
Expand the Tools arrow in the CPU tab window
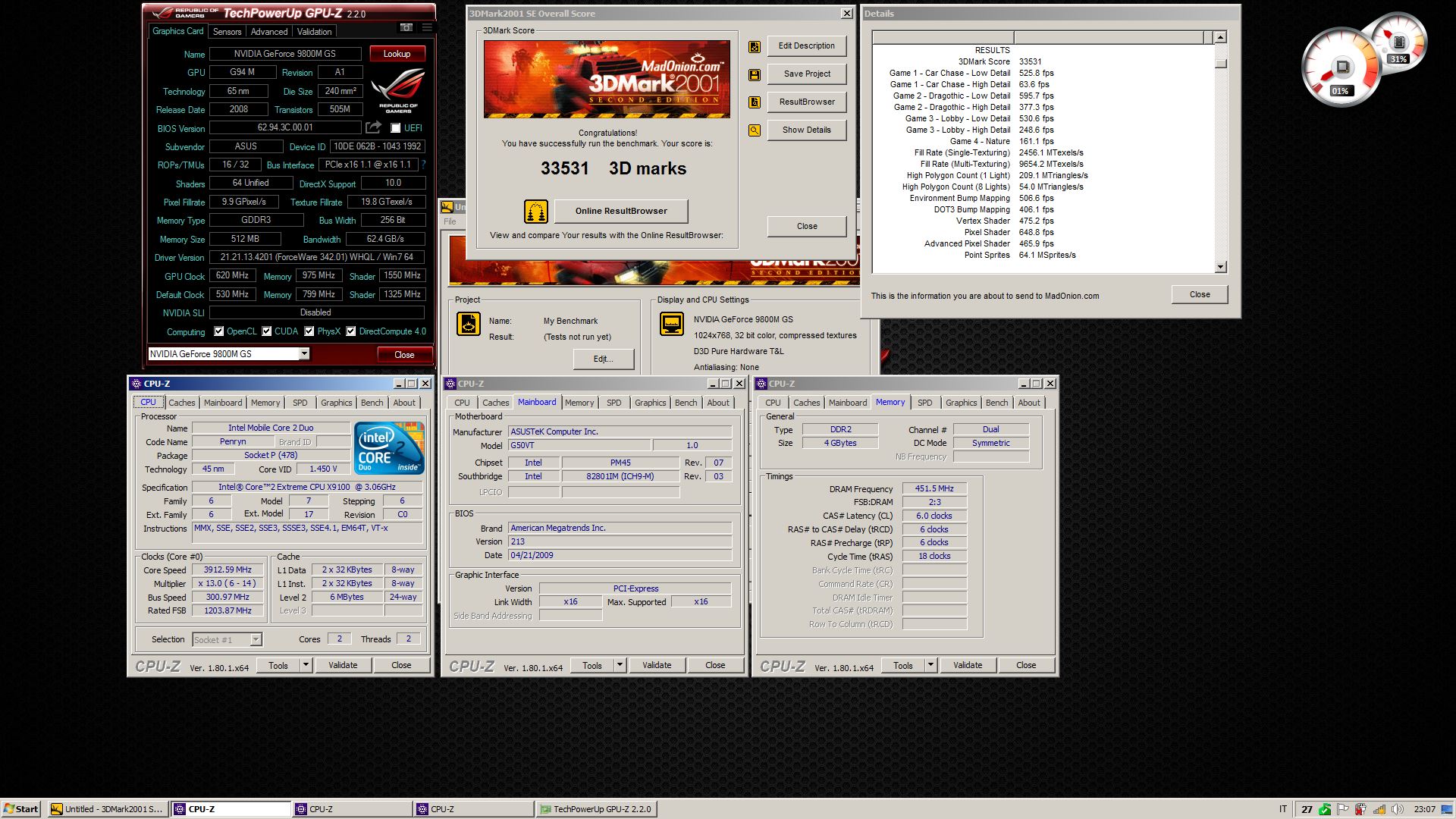(306, 666)
